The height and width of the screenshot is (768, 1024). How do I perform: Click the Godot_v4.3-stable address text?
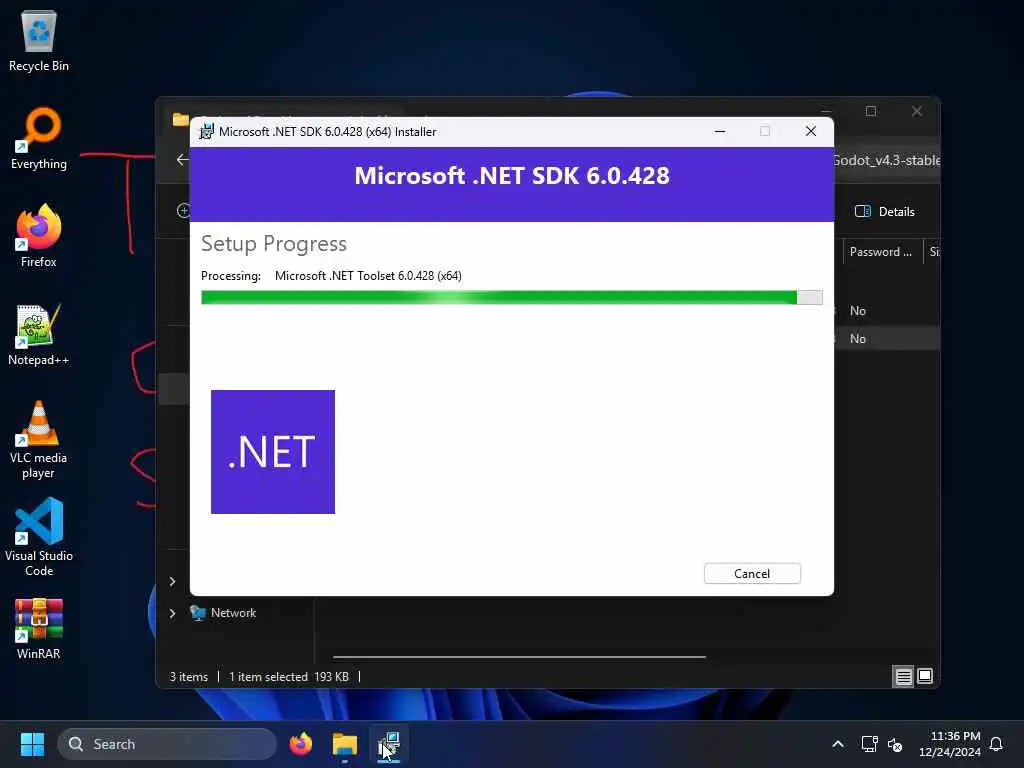[x=887, y=161]
